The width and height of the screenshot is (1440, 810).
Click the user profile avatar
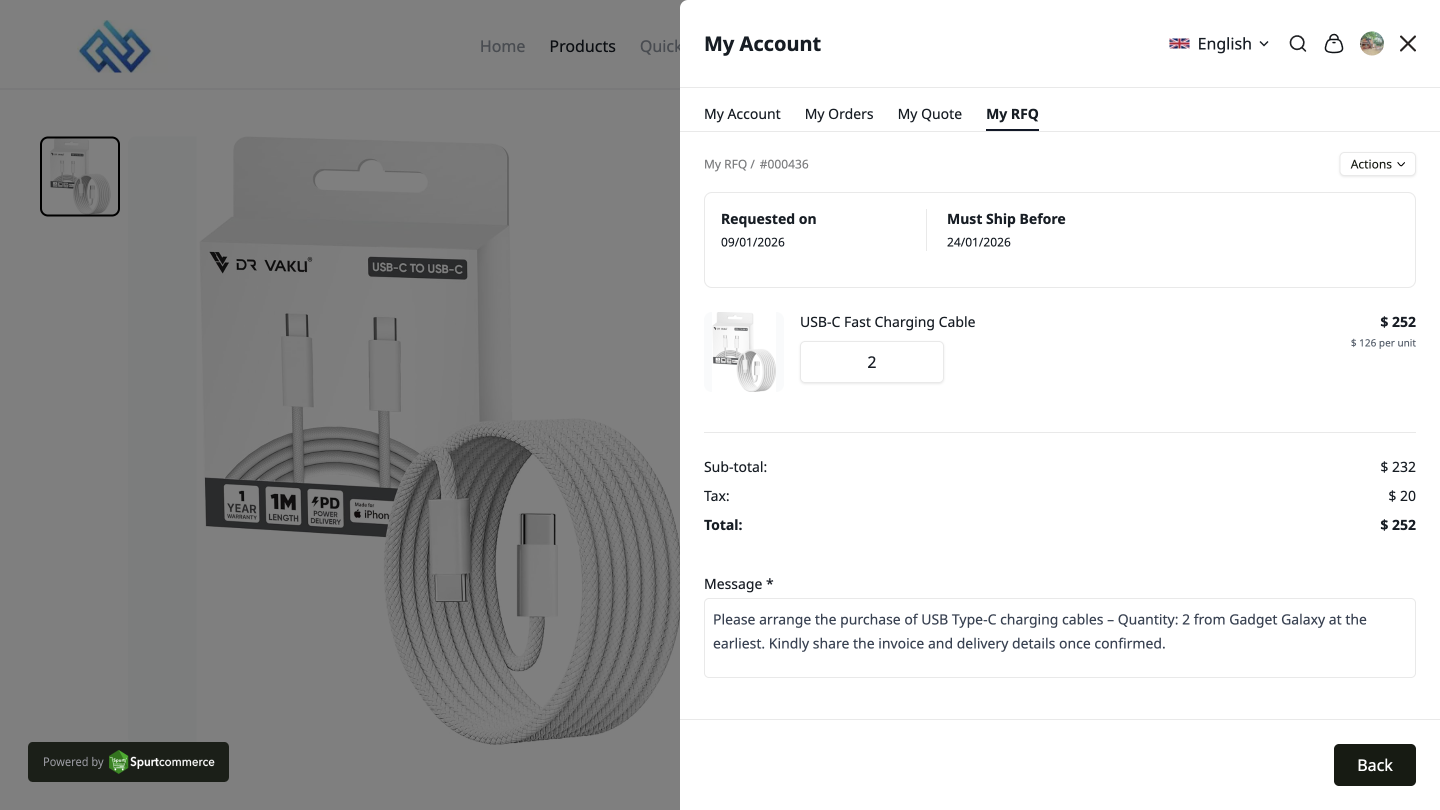(x=1372, y=44)
